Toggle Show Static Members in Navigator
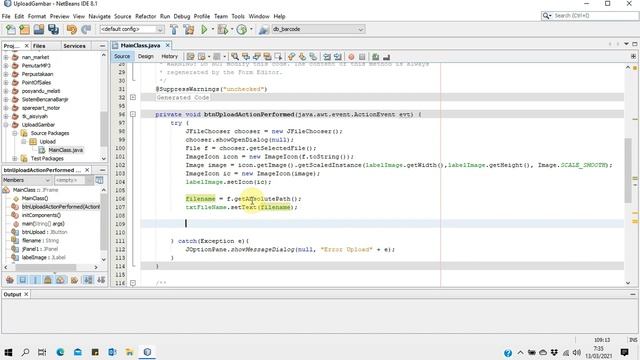Screen dimensions: 640x360 35,280
